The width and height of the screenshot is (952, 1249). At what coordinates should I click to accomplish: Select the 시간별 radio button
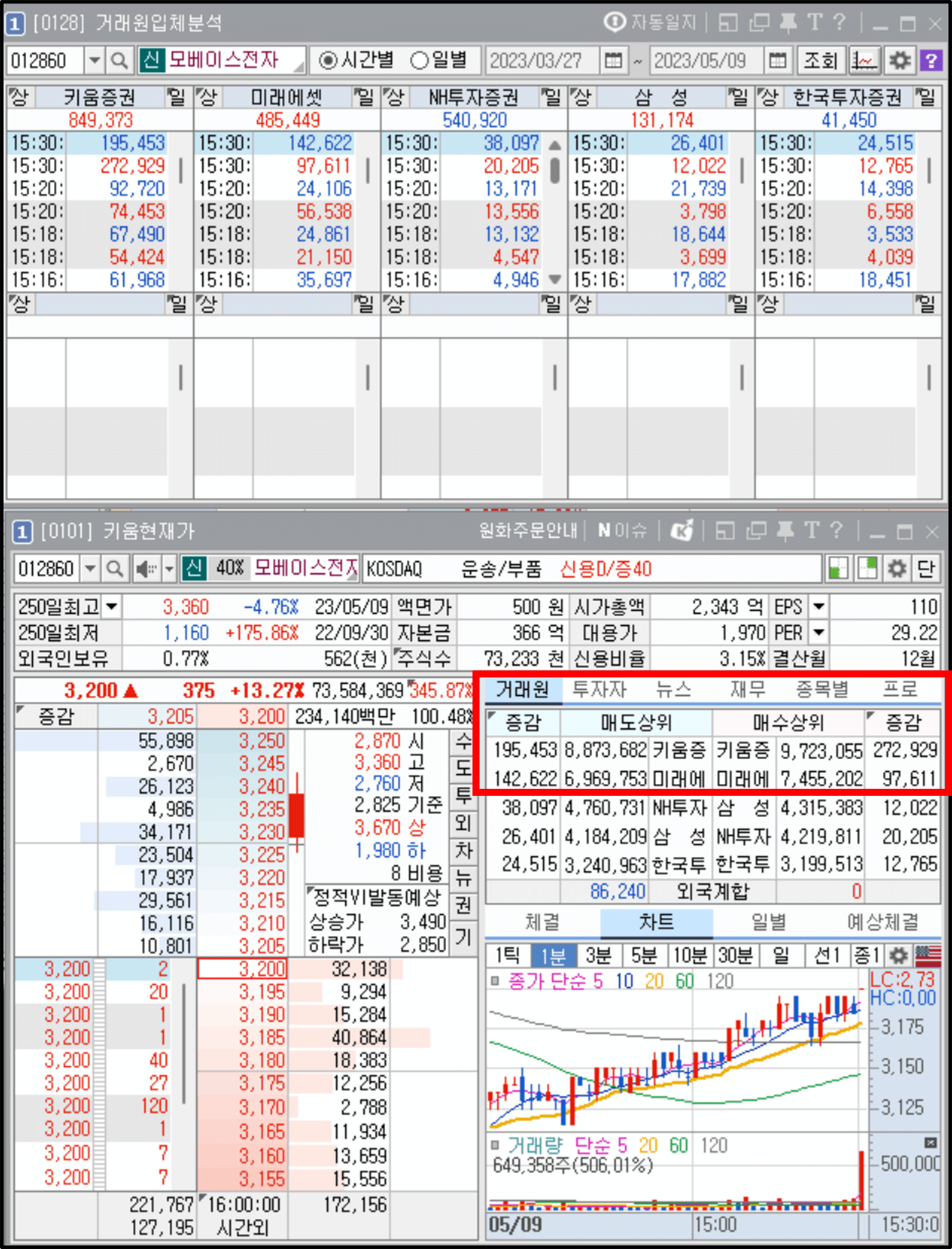coord(328,60)
